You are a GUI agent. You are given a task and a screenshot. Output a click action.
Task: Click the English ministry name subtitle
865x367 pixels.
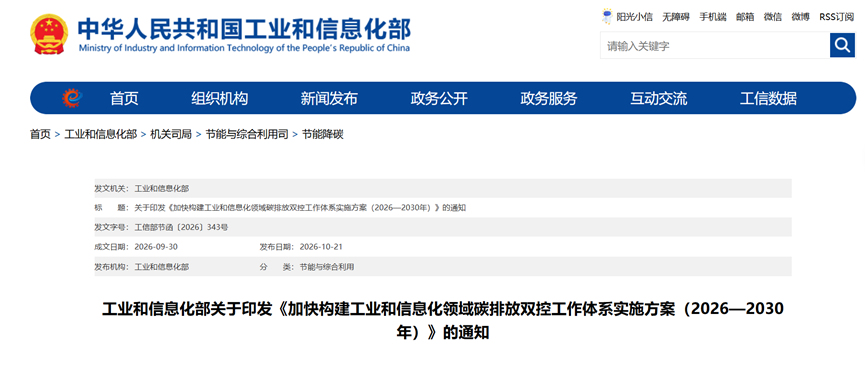click(x=244, y=48)
